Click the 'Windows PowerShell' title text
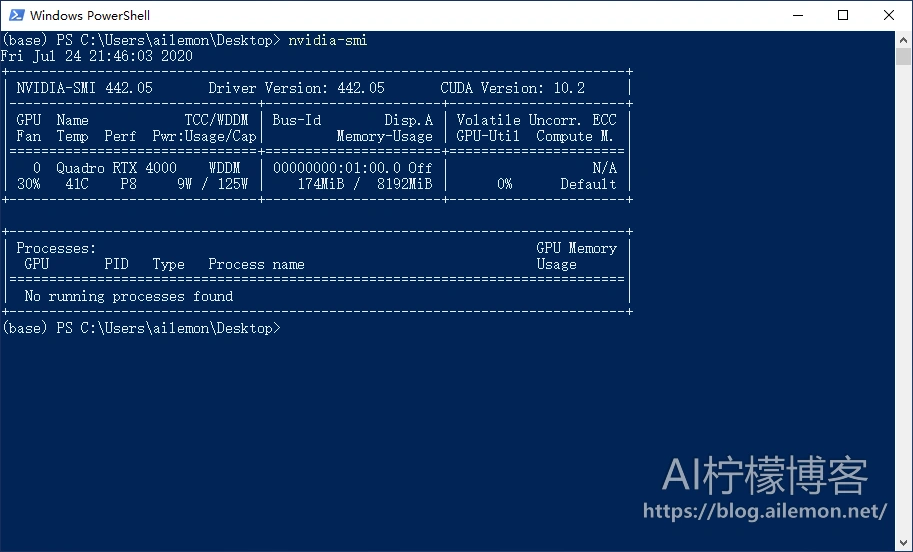The image size is (913, 552). coord(90,15)
